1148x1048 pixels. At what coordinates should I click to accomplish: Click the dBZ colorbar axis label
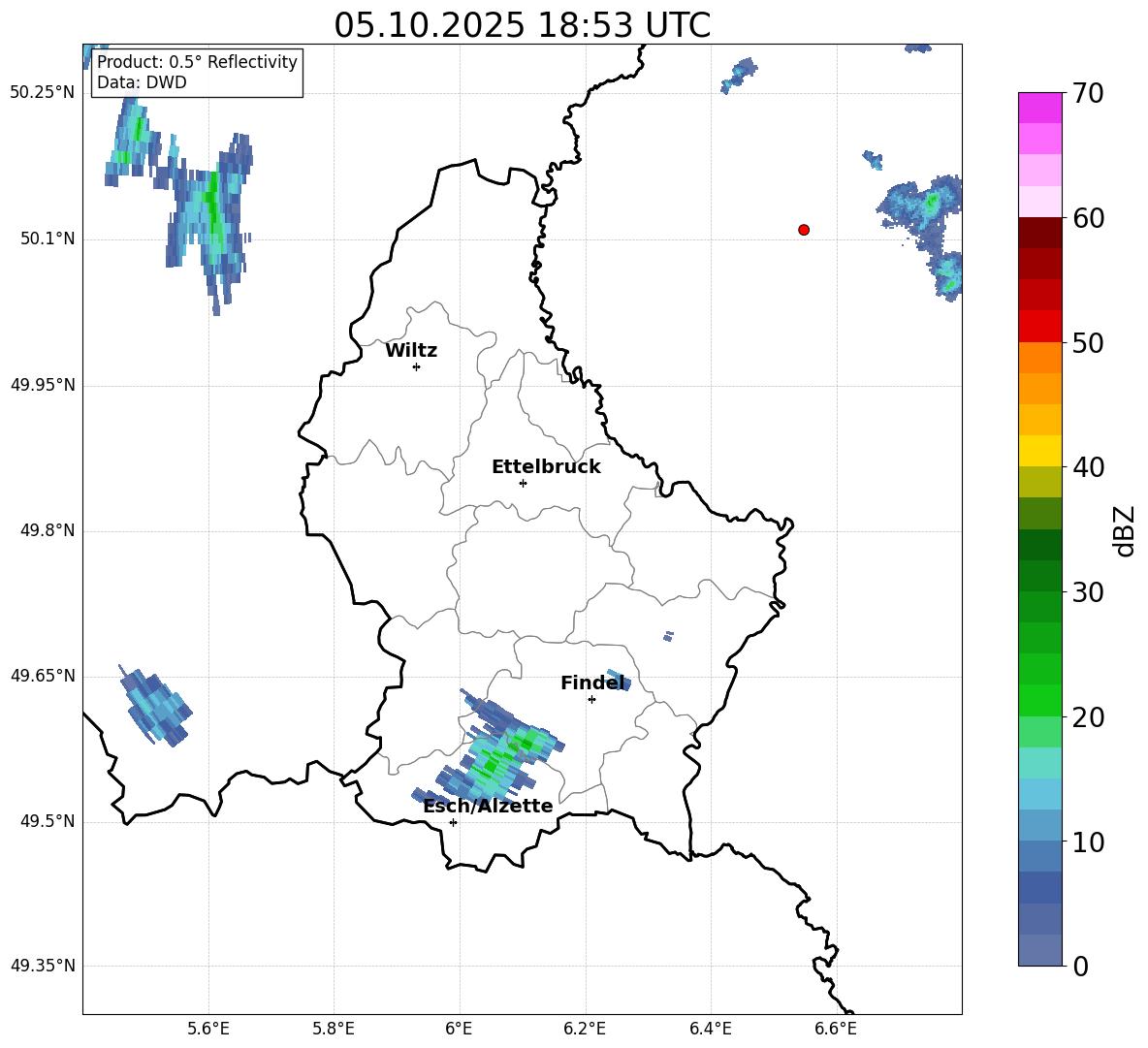[1124, 530]
